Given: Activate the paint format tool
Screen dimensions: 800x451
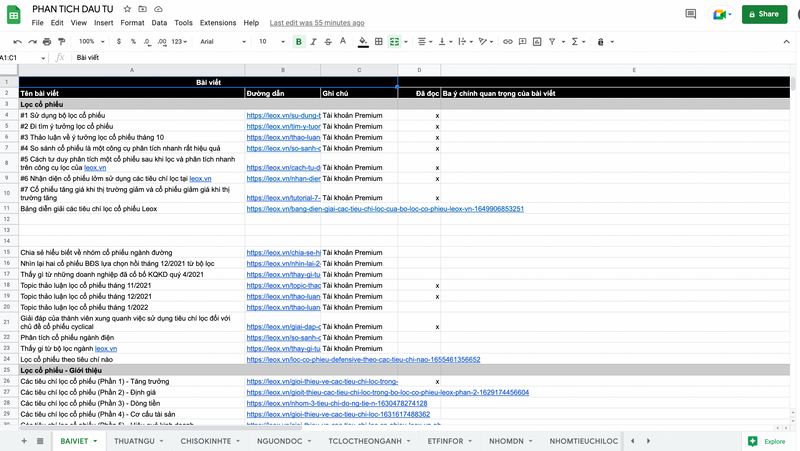Looking at the screenshot, I should (x=62, y=42).
